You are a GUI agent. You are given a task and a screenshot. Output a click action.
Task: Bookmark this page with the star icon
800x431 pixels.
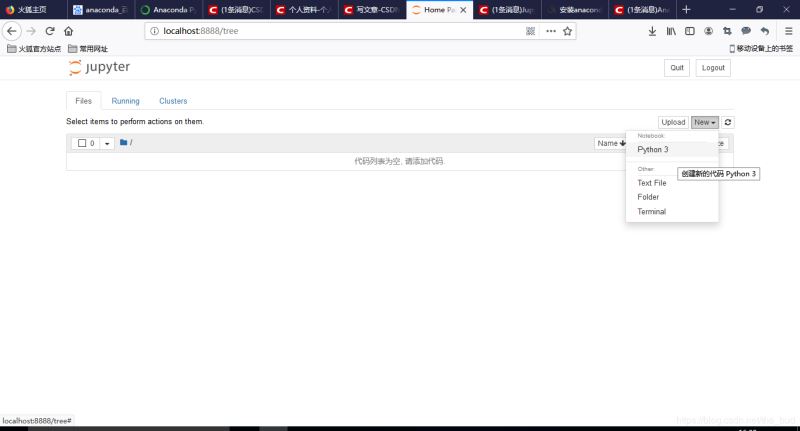pyautogui.click(x=567, y=31)
